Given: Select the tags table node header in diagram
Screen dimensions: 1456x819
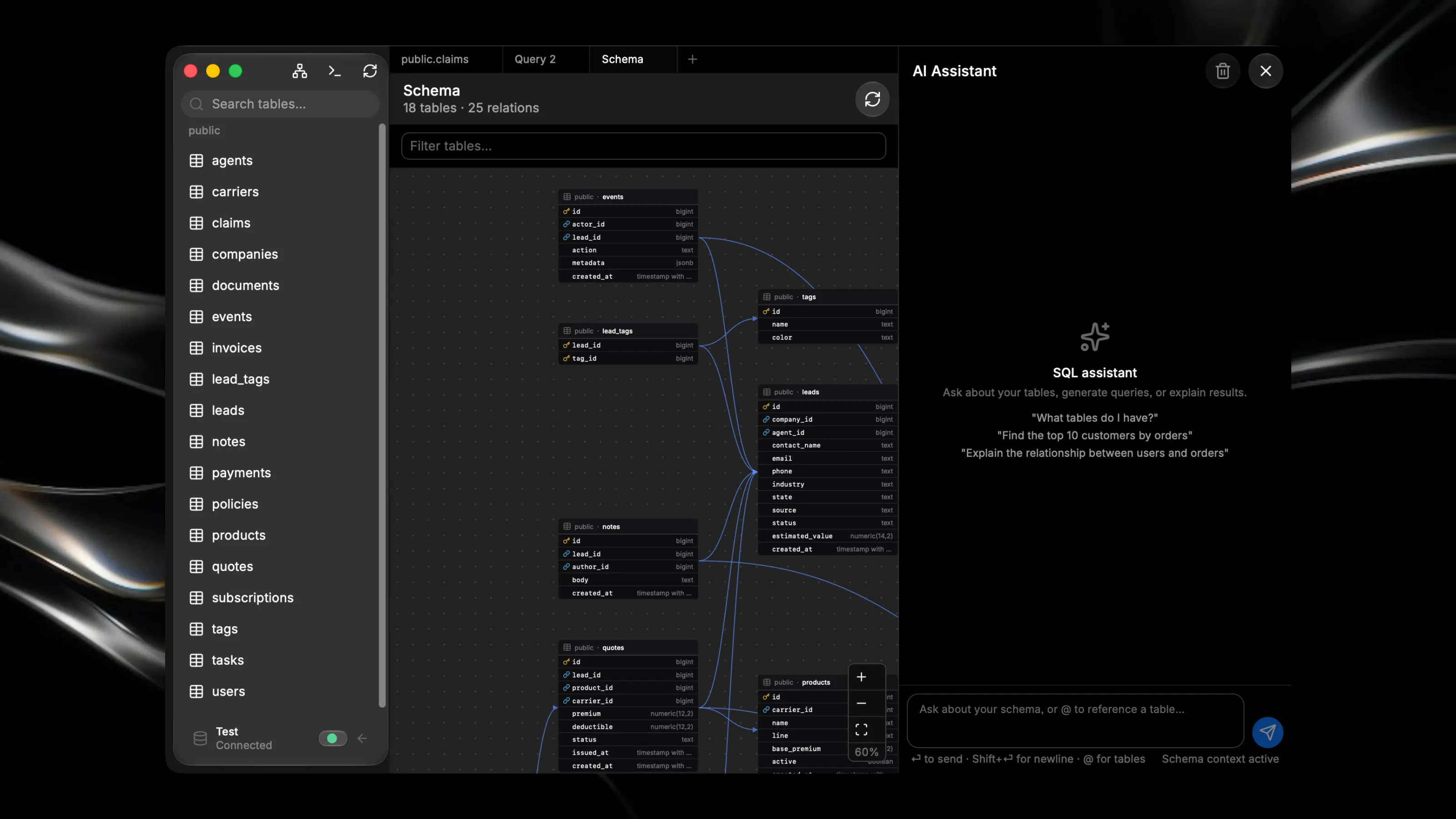Looking at the screenshot, I should 828,297.
